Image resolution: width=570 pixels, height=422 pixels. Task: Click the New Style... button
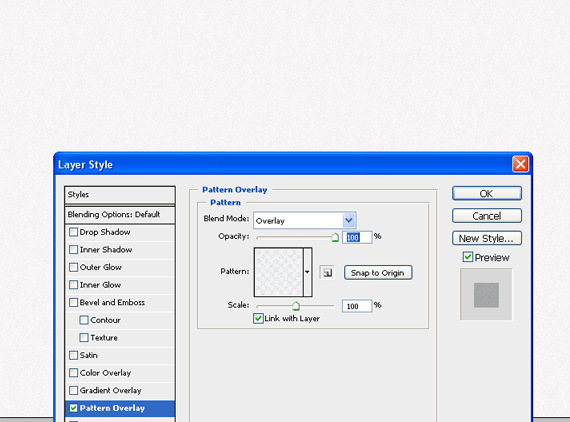tap(487, 238)
